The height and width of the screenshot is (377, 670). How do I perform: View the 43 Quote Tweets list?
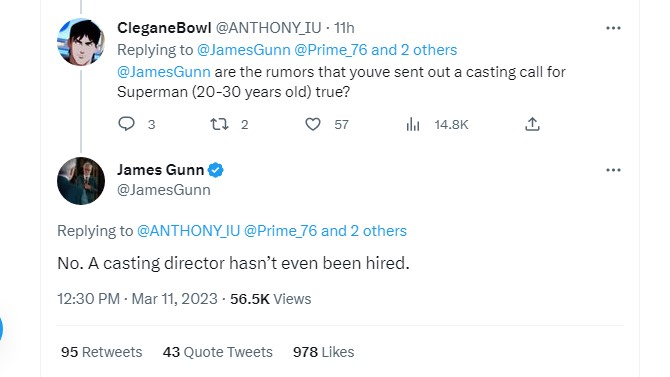(x=217, y=352)
